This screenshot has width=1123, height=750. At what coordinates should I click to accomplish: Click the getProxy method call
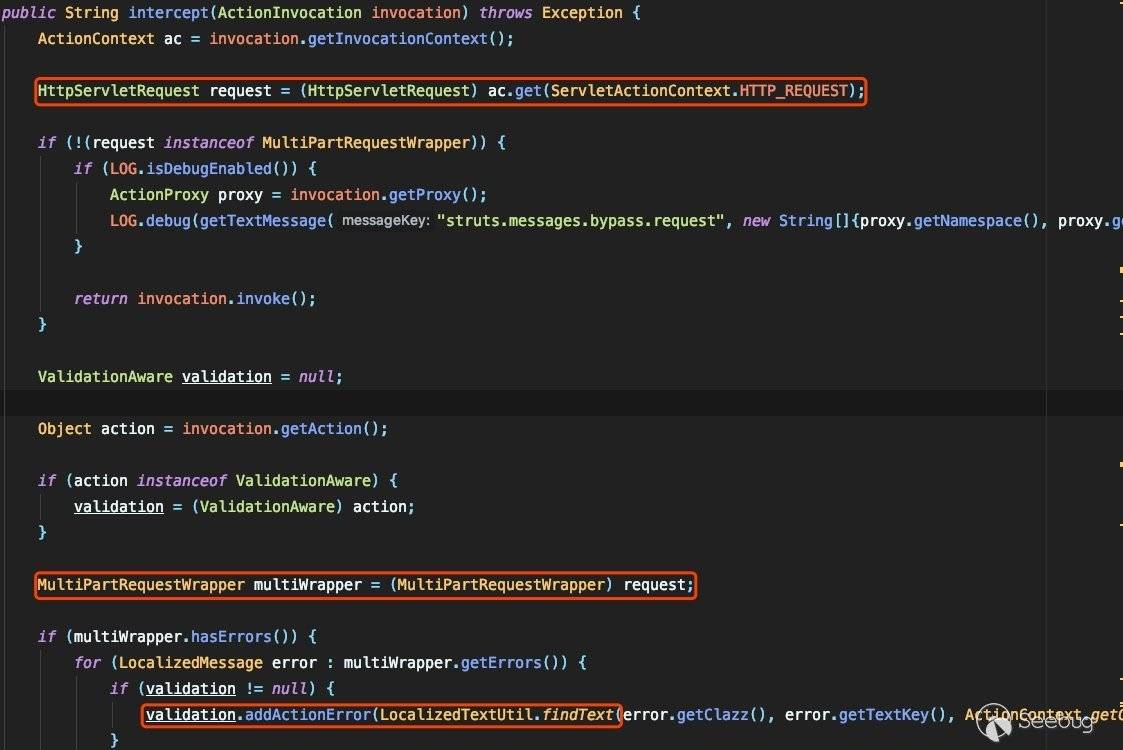pyautogui.click(x=425, y=195)
